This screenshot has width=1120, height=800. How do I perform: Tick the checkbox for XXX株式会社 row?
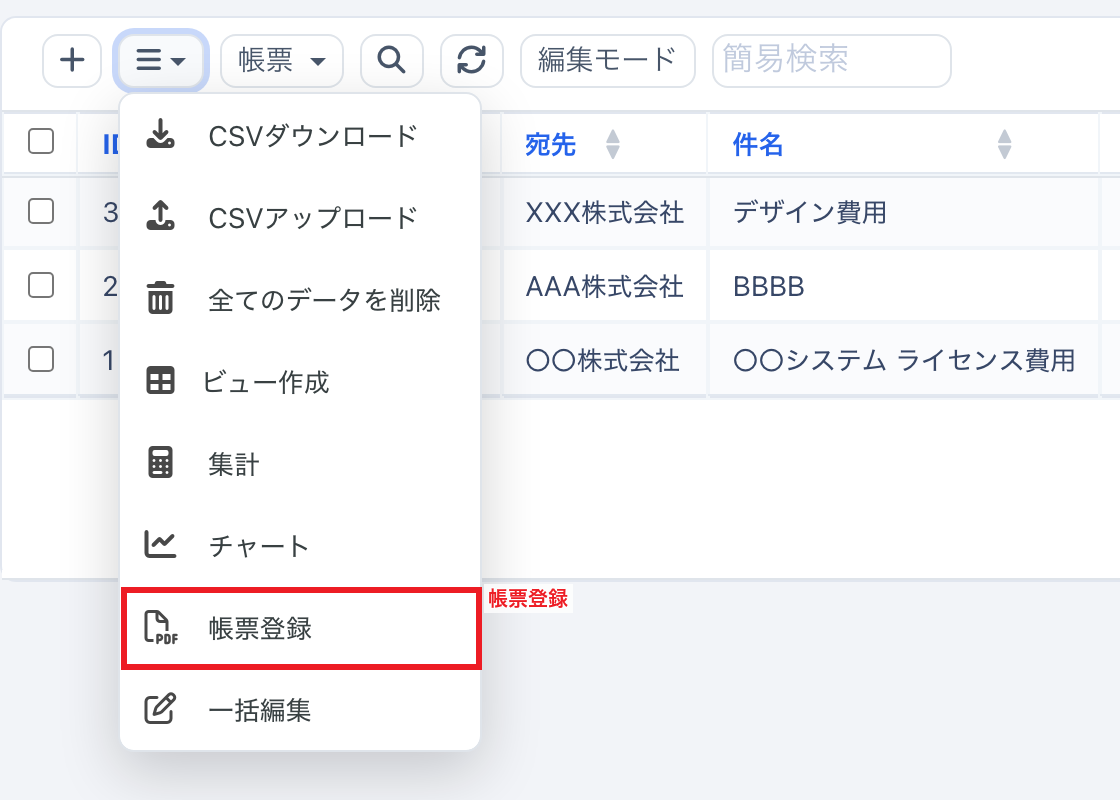41,211
